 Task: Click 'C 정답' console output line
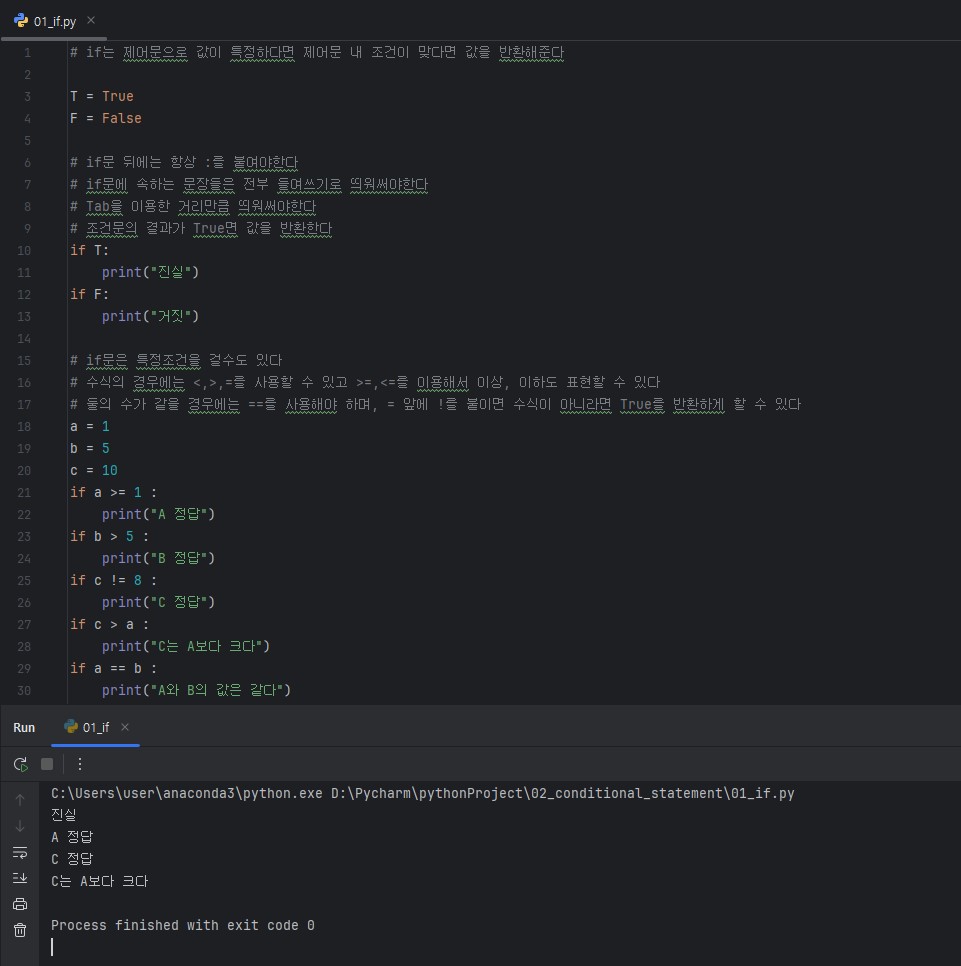click(x=72, y=859)
